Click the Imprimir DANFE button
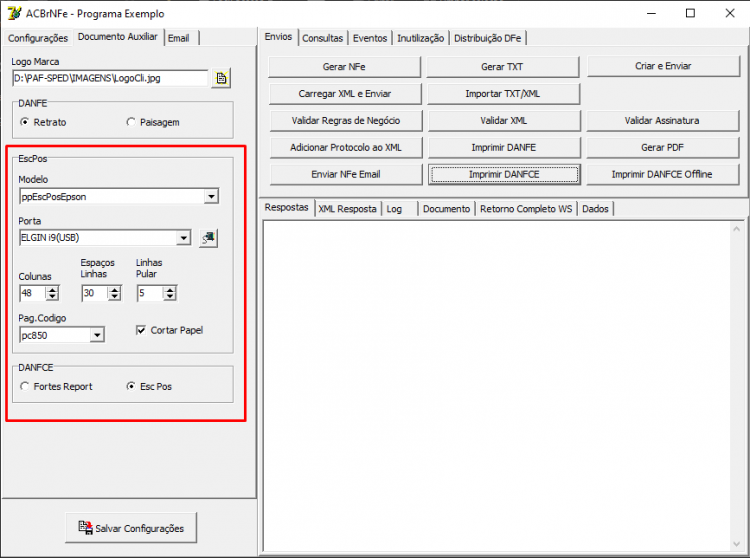 [x=504, y=147]
